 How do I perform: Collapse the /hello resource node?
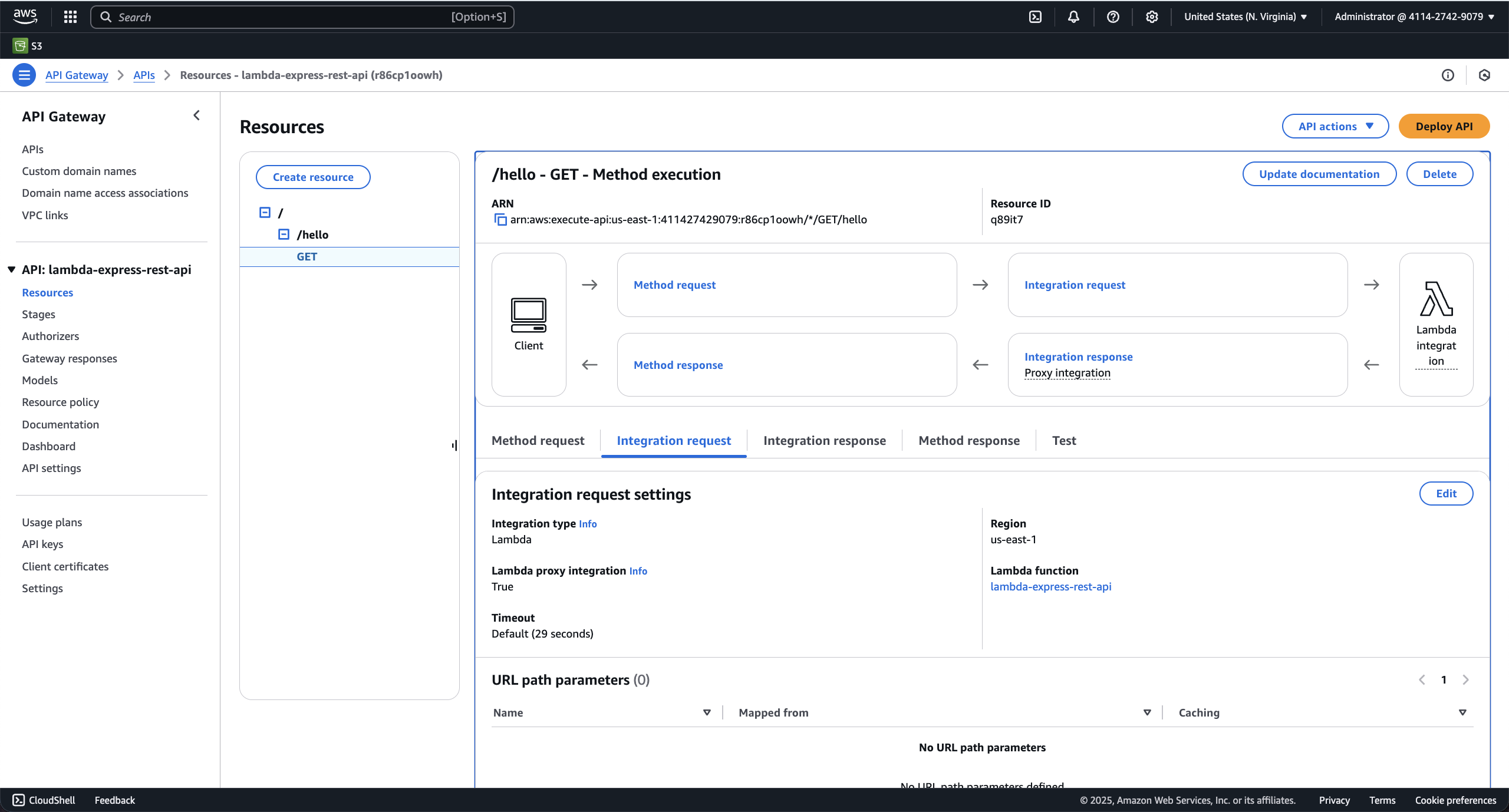pyautogui.click(x=284, y=234)
